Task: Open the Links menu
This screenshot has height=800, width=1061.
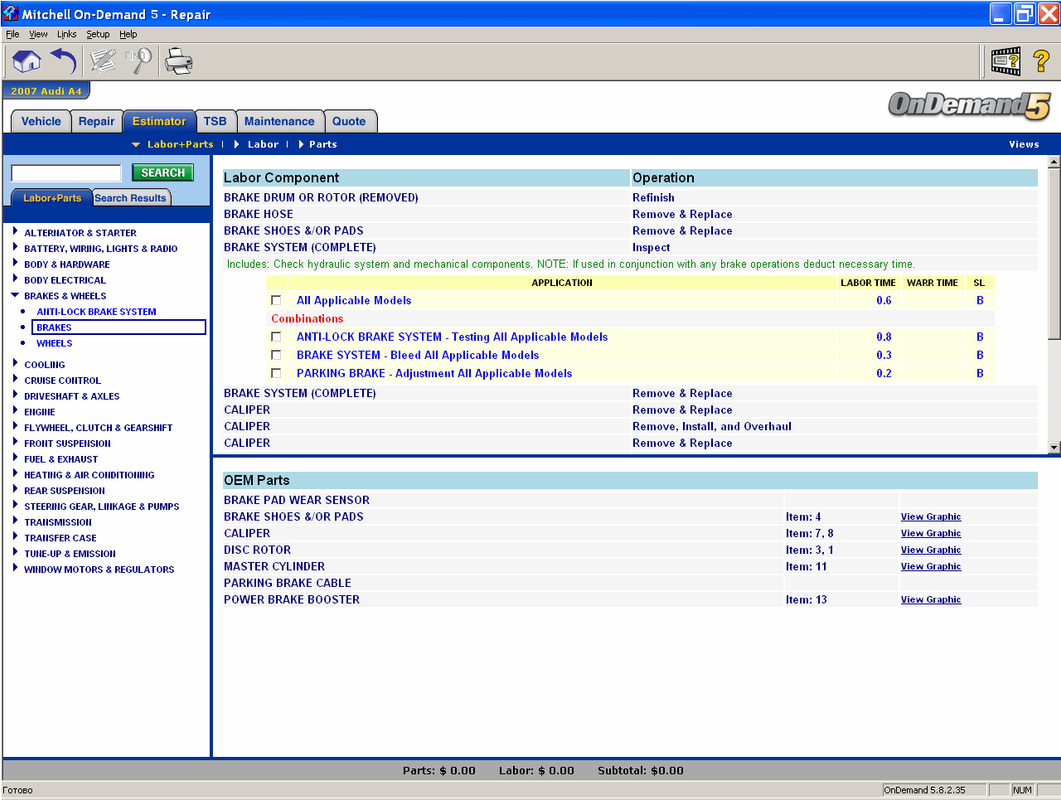Action: (x=66, y=34)
